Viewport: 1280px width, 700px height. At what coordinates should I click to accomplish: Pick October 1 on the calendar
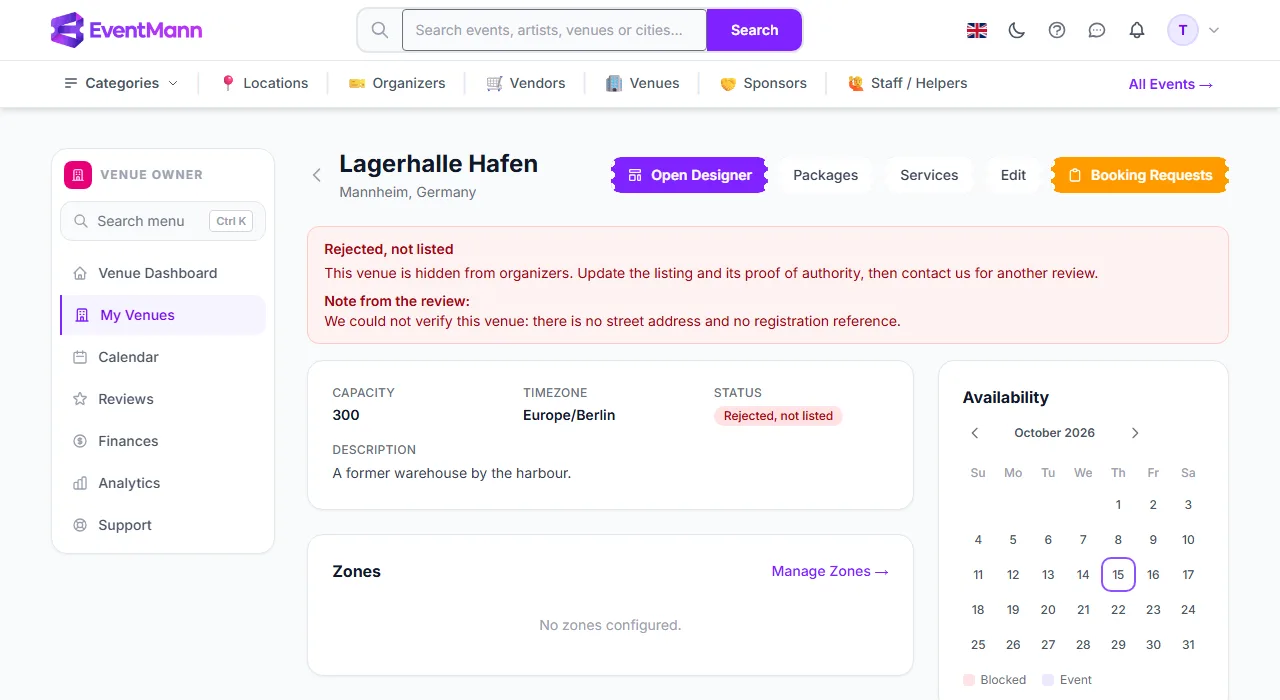(x=1118, y=505)
